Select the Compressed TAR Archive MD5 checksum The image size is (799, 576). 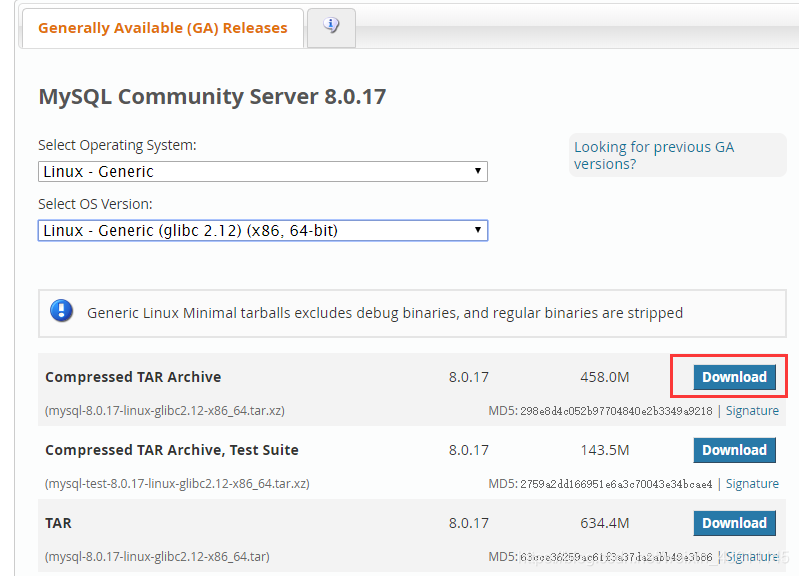tap(616, 411)
